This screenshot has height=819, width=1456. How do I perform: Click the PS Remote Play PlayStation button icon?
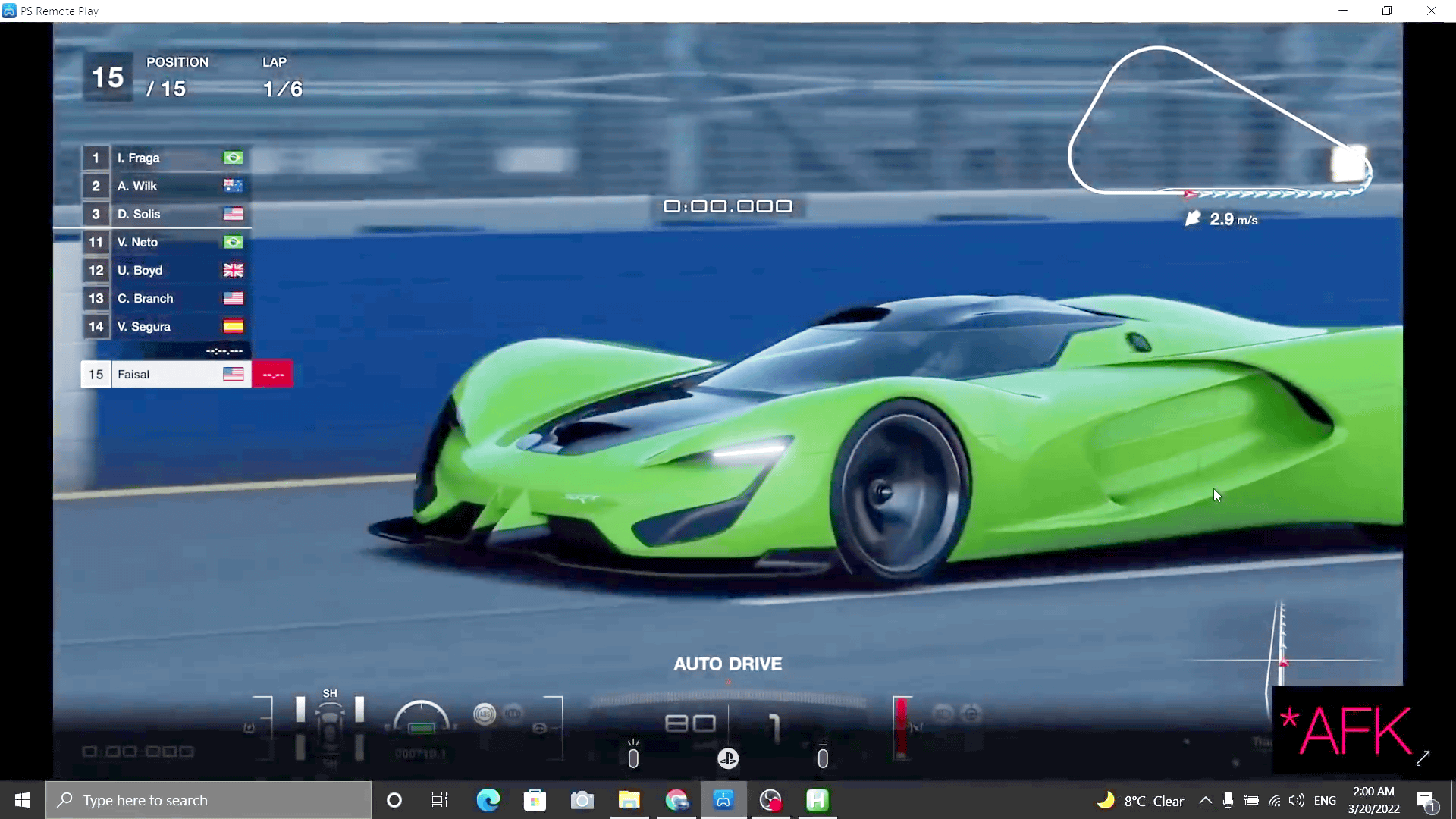[728, 758]
